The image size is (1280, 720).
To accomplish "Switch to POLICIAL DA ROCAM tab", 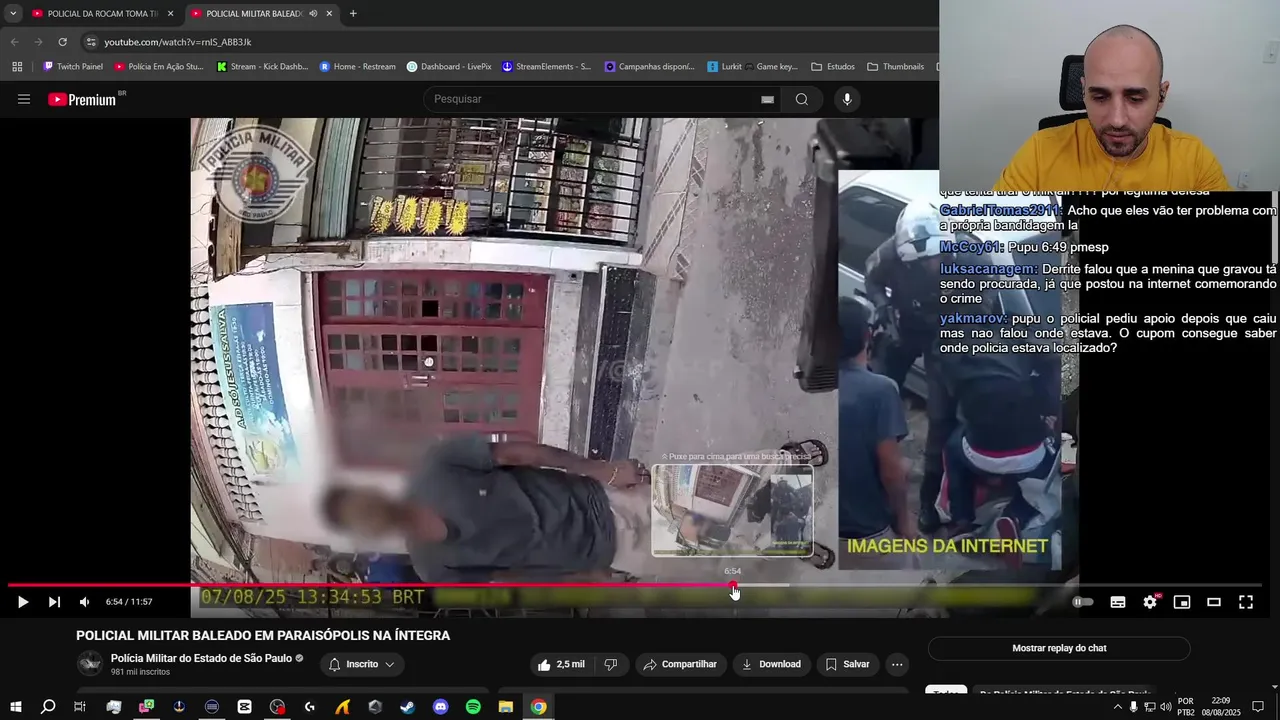I will [x=100, y=13].
